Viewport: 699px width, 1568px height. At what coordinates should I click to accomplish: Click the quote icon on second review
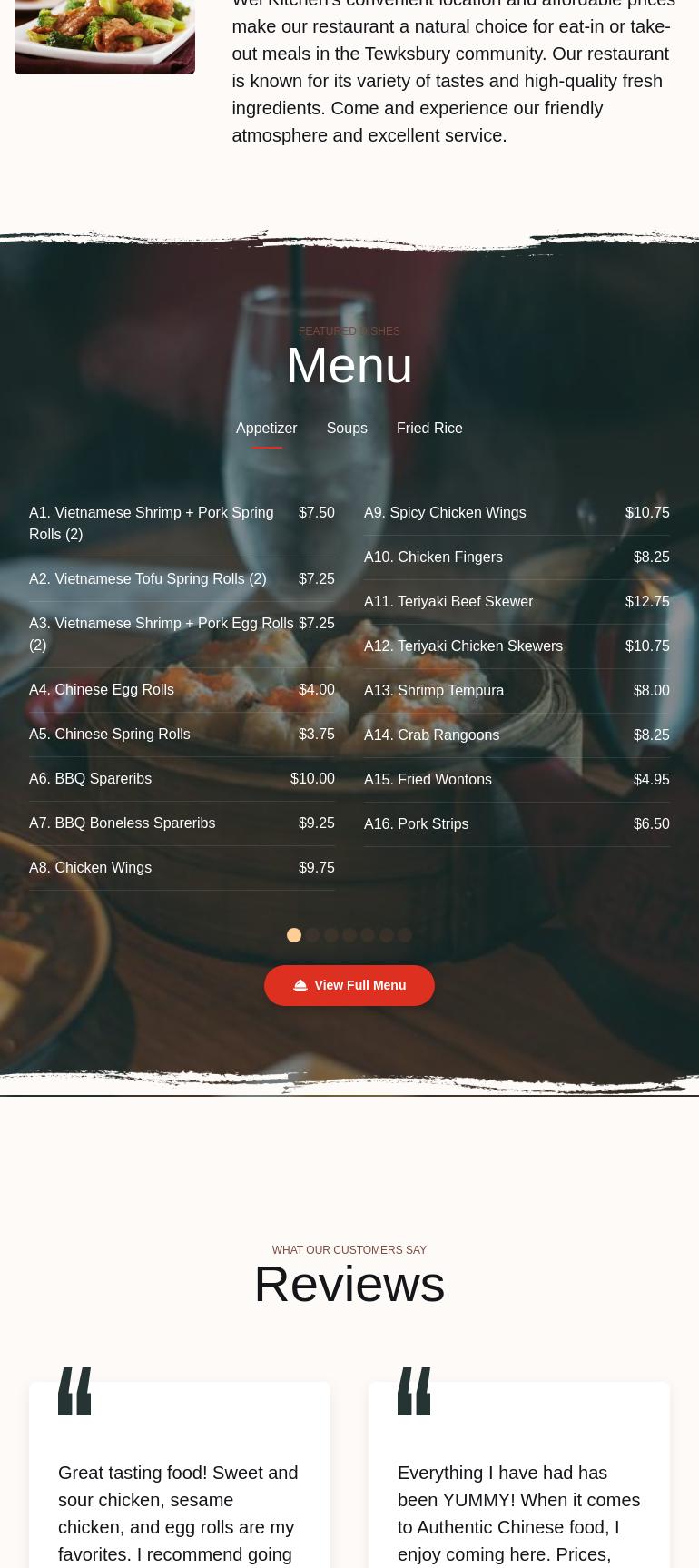click(414, 1391)
